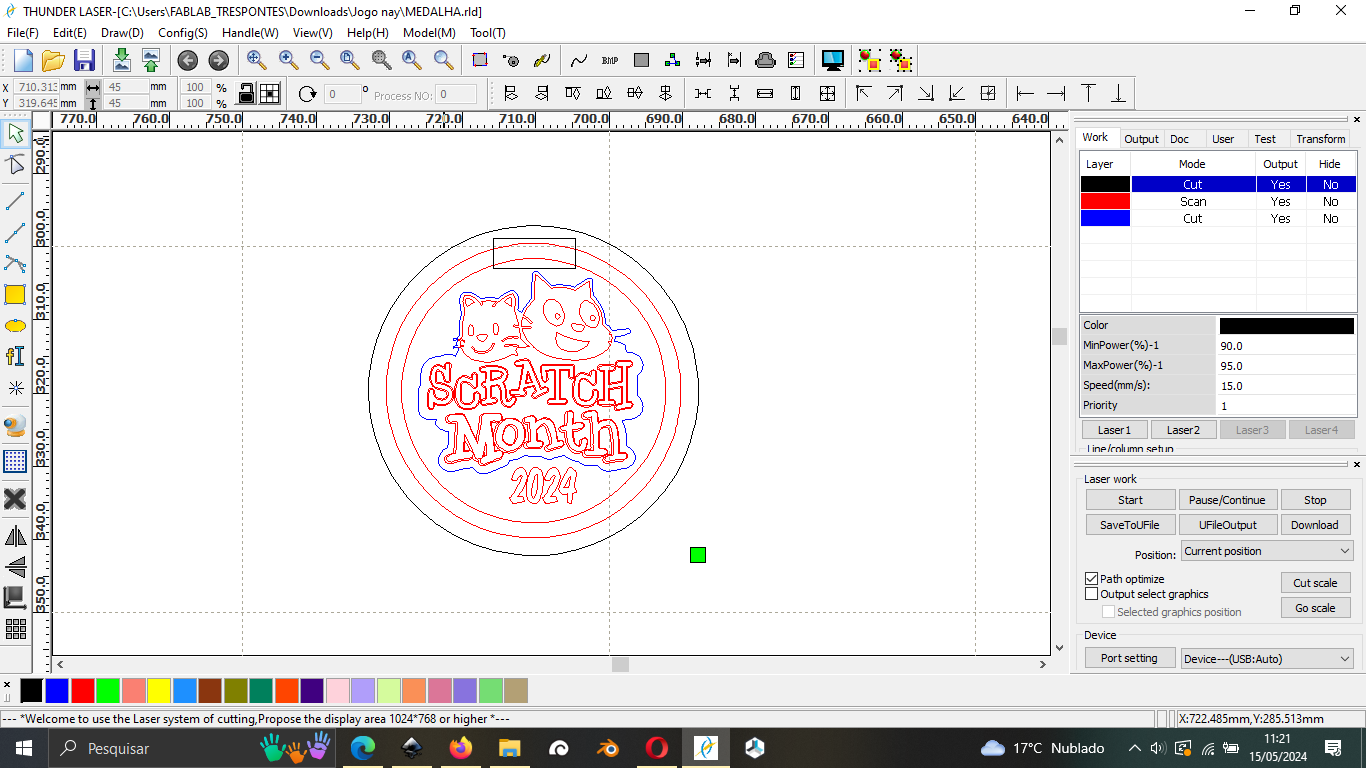The width and height of the screenshot is (1366, 768).
Task: Open Firefox from the Windows taskbar
Action: tap(460, 748)
